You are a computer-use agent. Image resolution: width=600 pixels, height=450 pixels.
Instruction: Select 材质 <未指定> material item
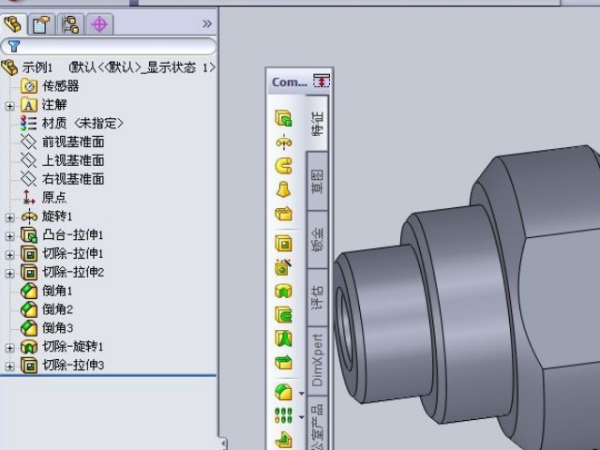click(82, 123)
